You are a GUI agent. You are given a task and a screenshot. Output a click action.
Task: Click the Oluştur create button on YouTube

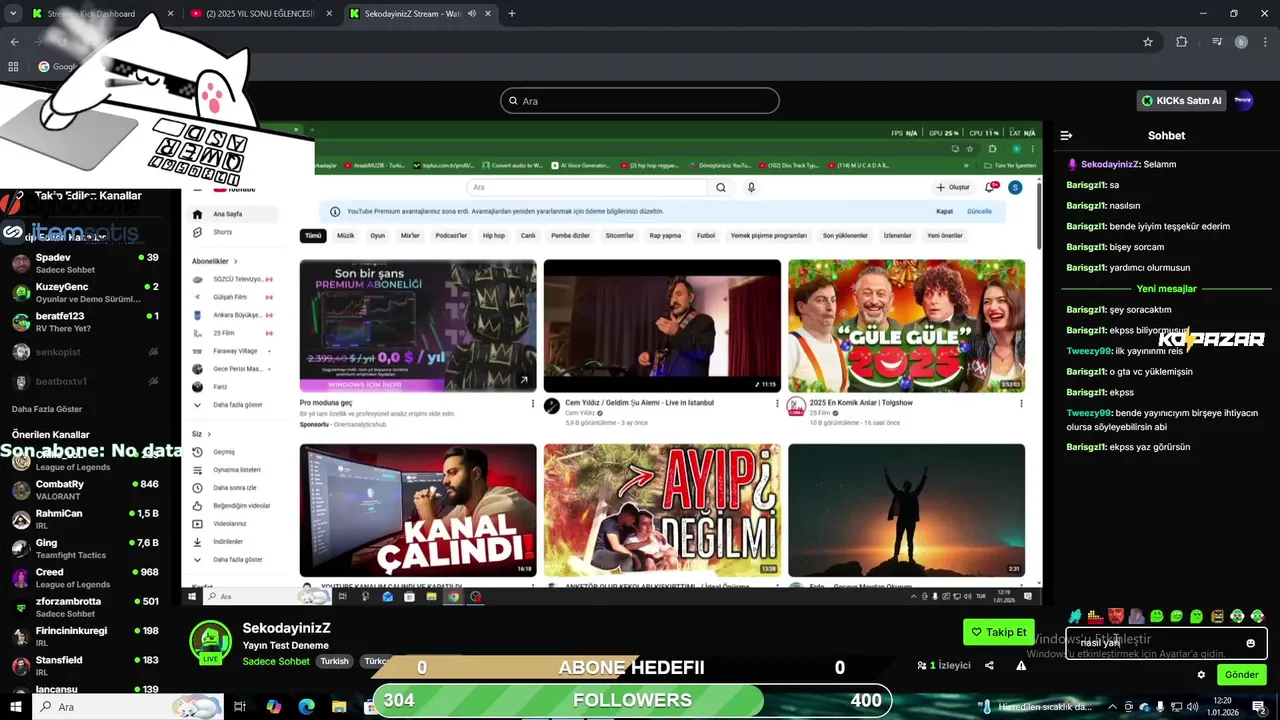953,187
